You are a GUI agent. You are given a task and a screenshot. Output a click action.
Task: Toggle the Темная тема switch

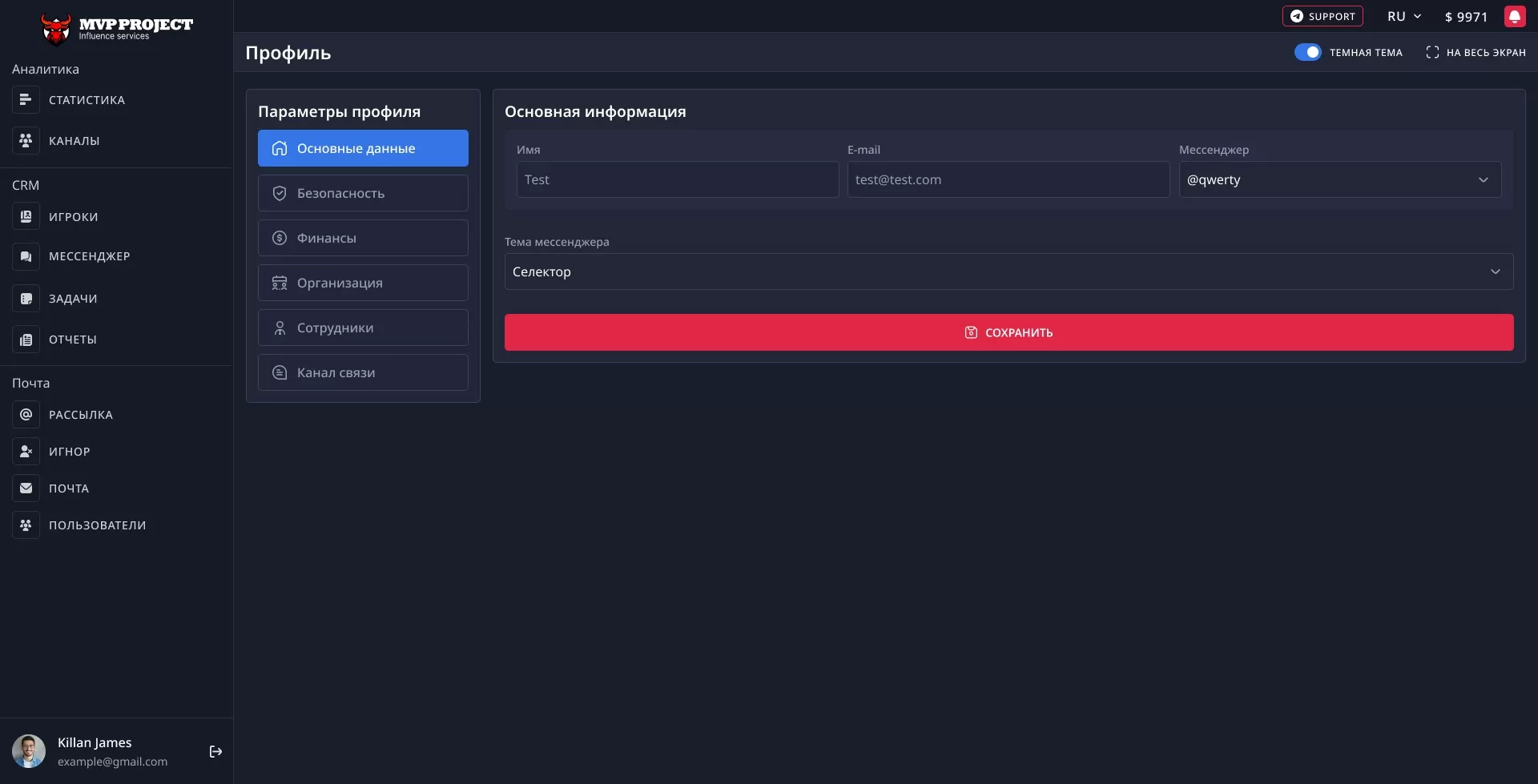coord(1308,51)
